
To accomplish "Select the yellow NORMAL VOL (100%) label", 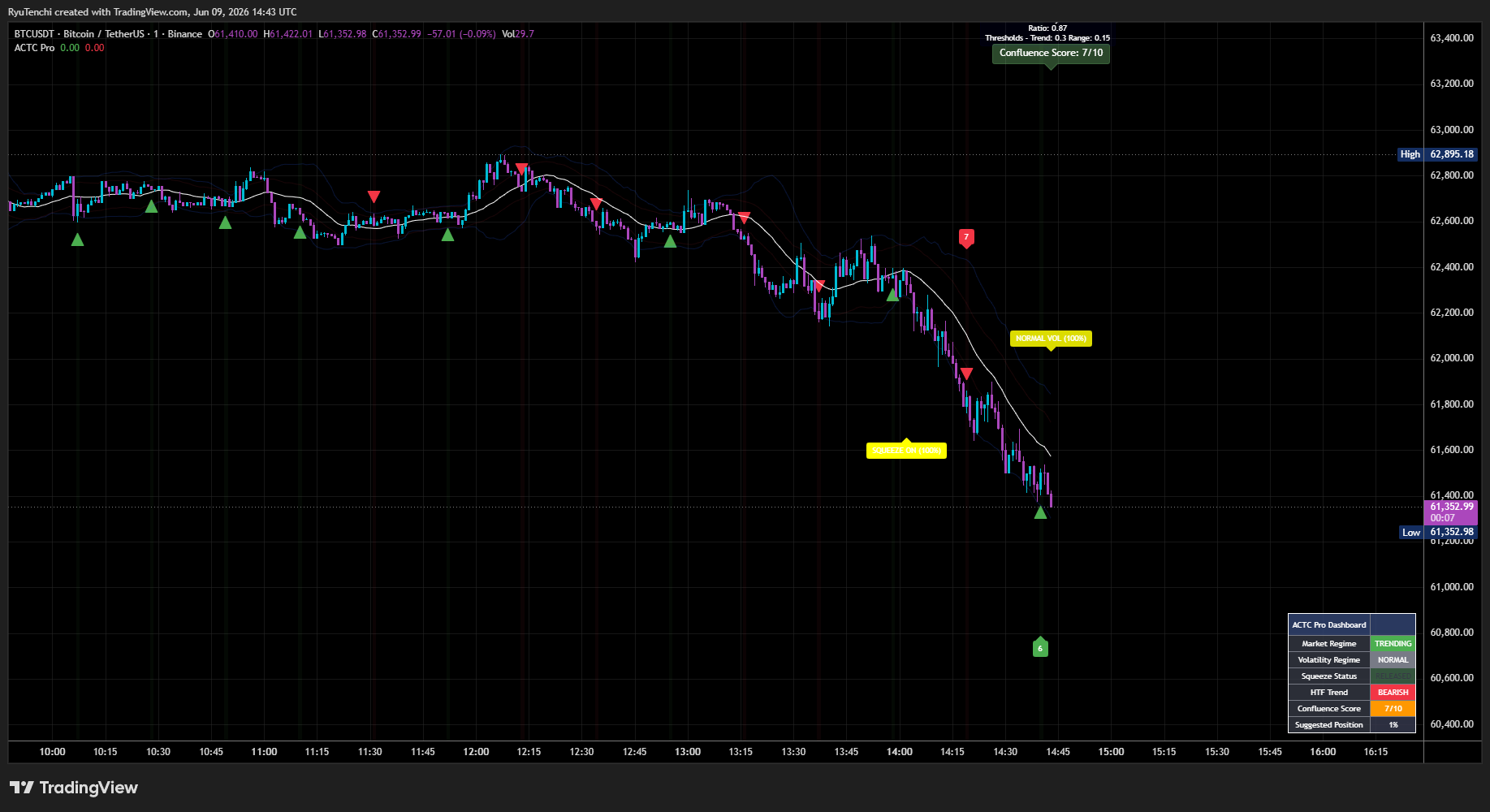I will (x=1051, y=339).
